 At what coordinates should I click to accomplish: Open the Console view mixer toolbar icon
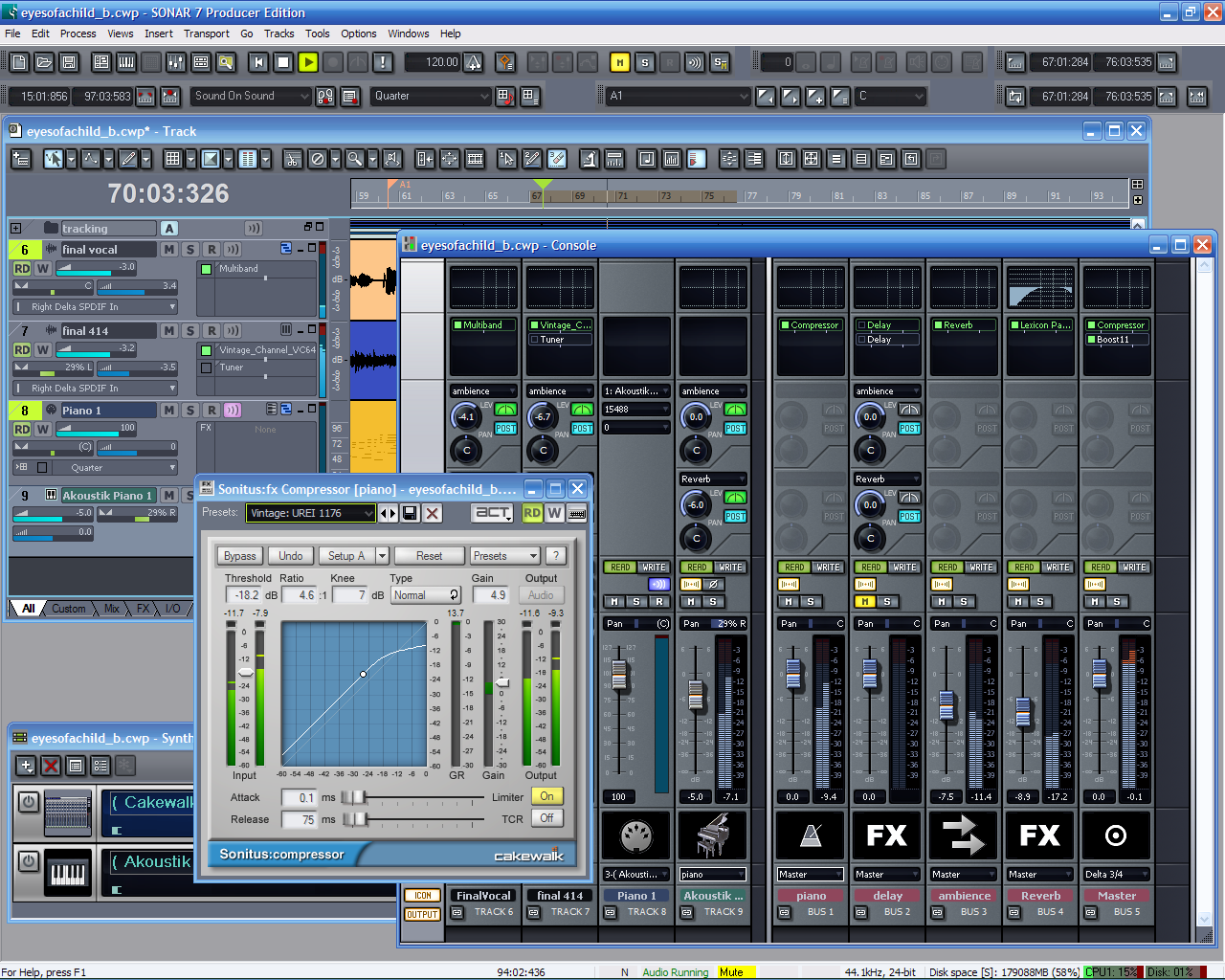coord(176,62)
